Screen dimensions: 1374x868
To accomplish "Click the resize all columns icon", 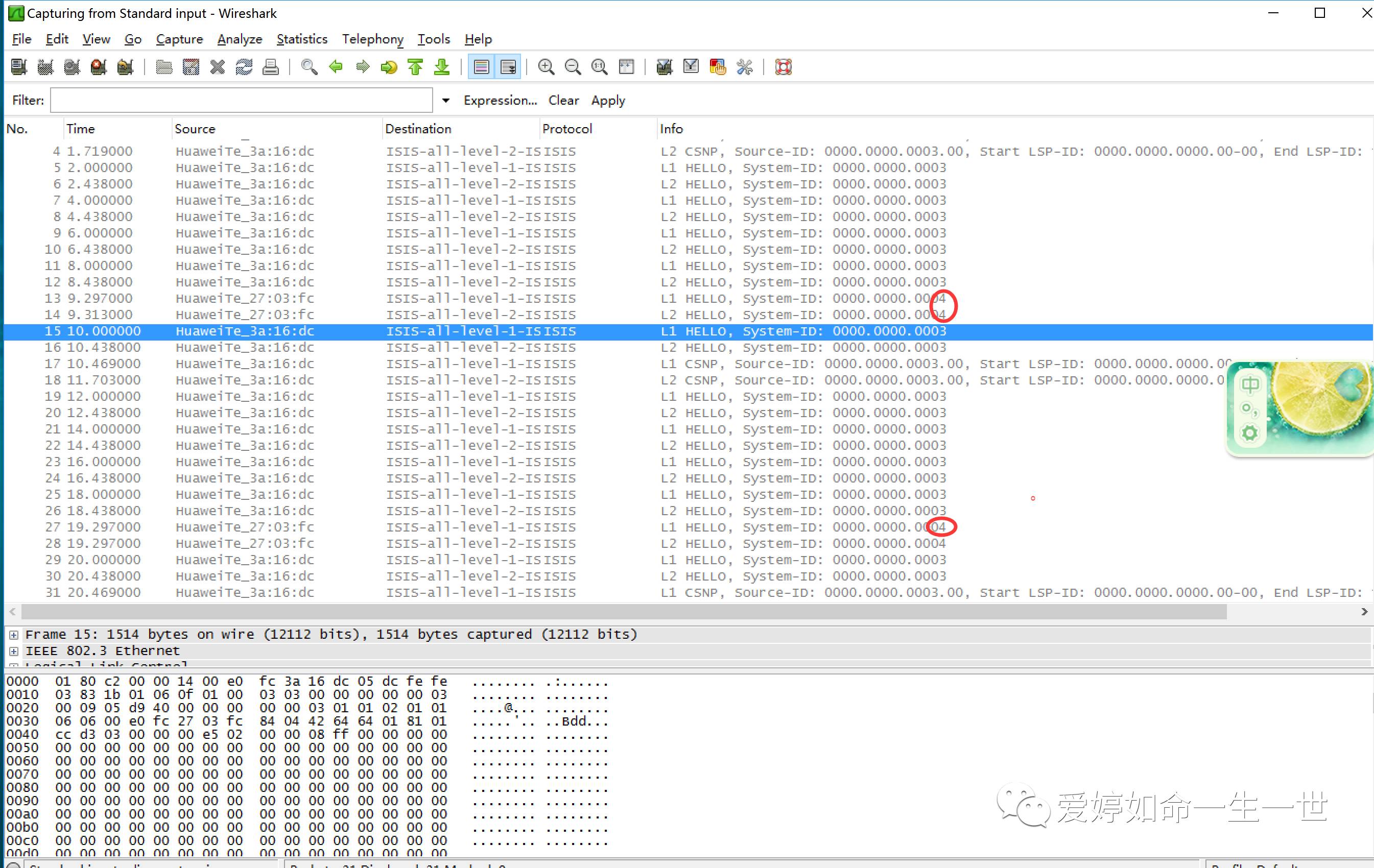I will coord(627,67).
